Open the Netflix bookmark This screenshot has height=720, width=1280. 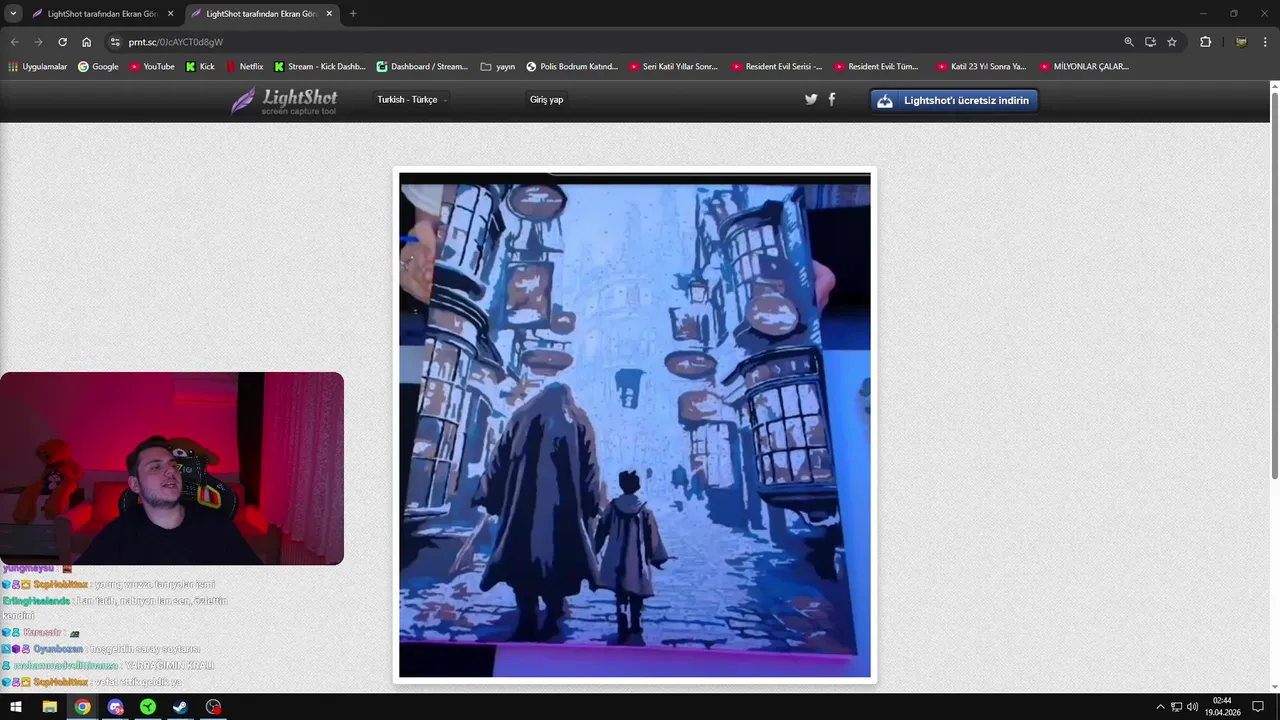[x=245, y=67]
